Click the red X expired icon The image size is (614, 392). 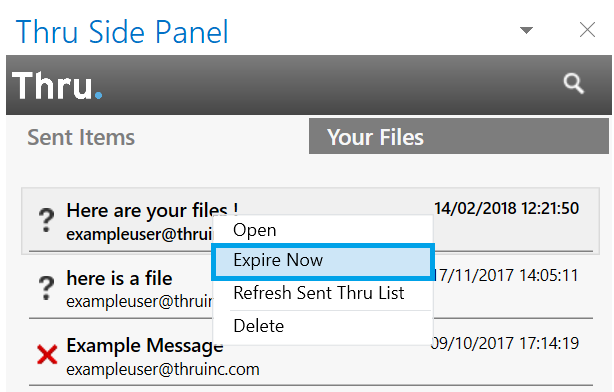coord(47,354)
